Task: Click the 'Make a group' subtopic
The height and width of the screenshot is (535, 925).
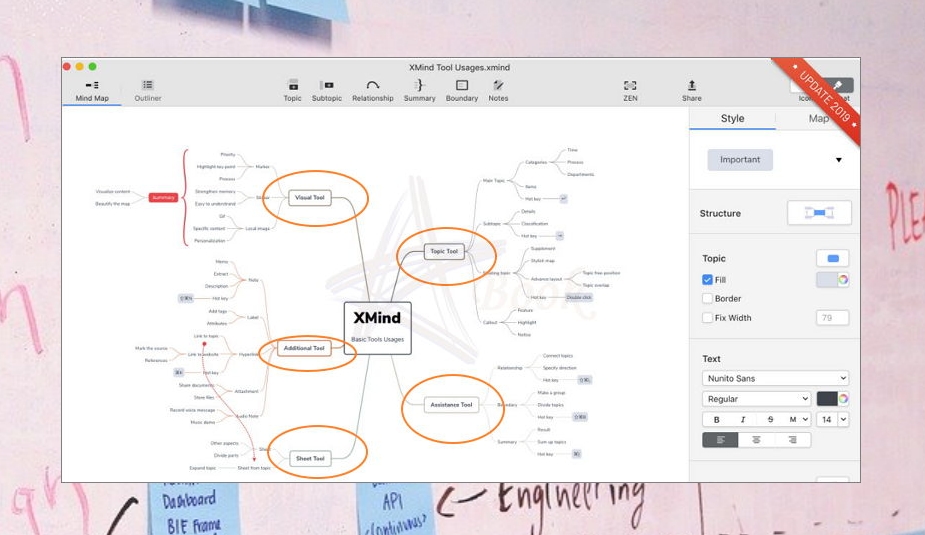Action: coord(551,393)
